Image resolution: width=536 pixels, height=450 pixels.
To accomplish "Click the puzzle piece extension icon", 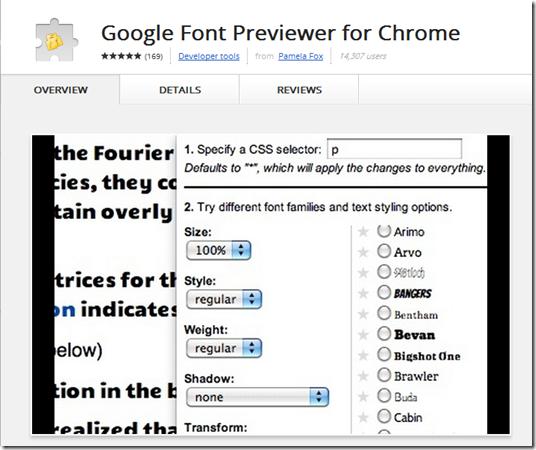I will pos(57,40).
